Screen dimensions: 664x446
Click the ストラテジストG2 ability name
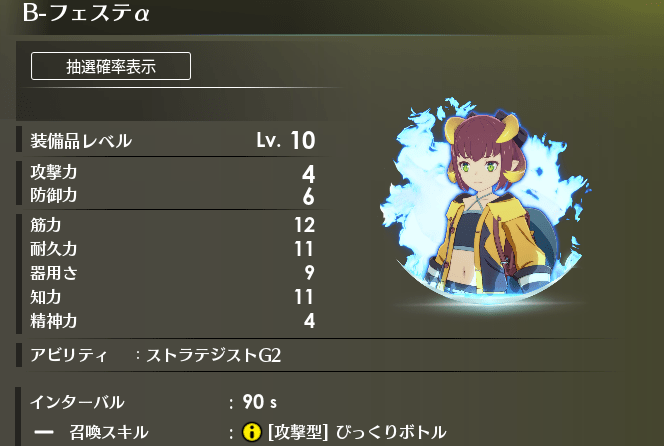(x=213, y=355)
